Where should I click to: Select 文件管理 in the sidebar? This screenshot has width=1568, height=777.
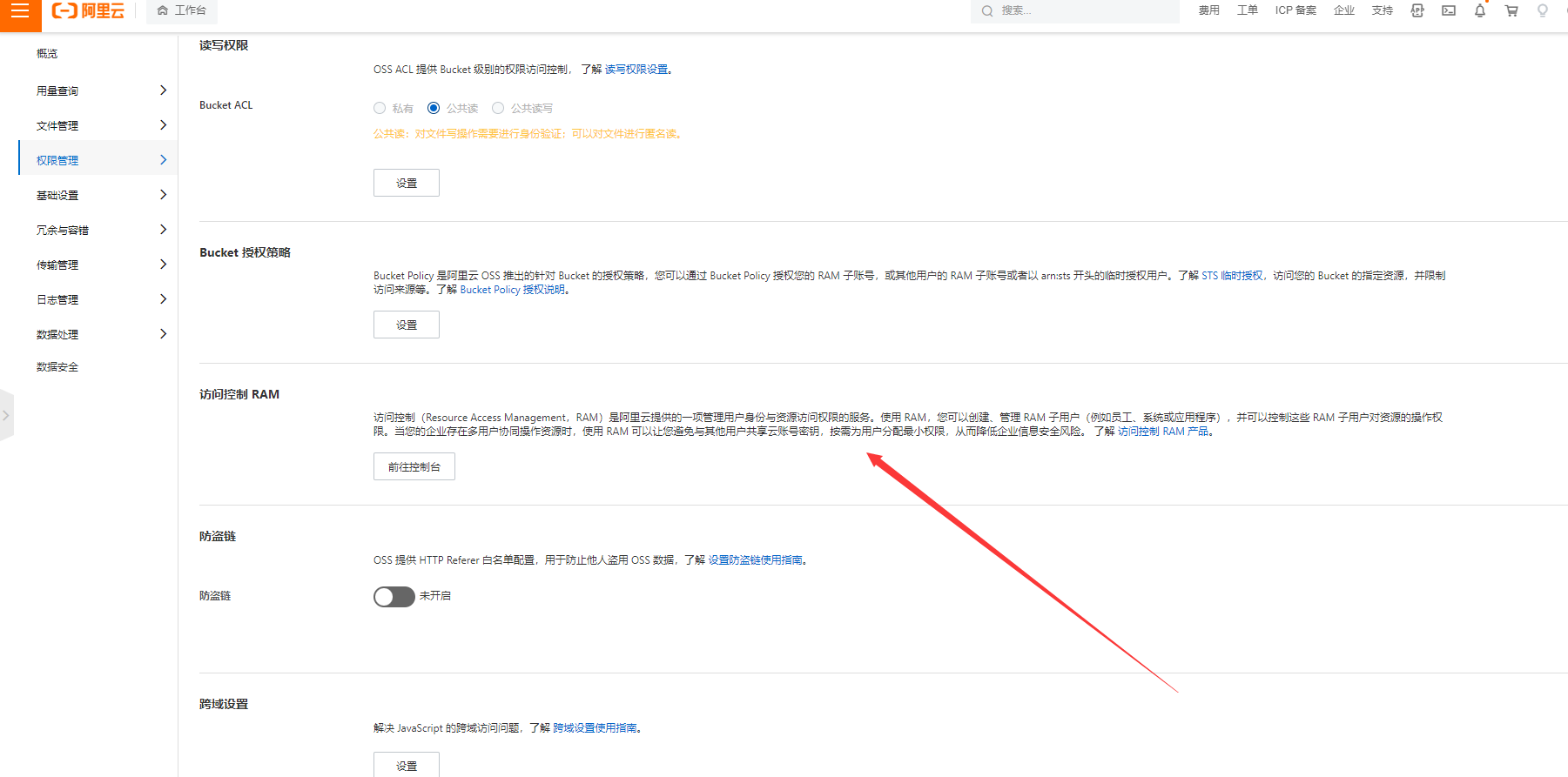coord(57,126)
